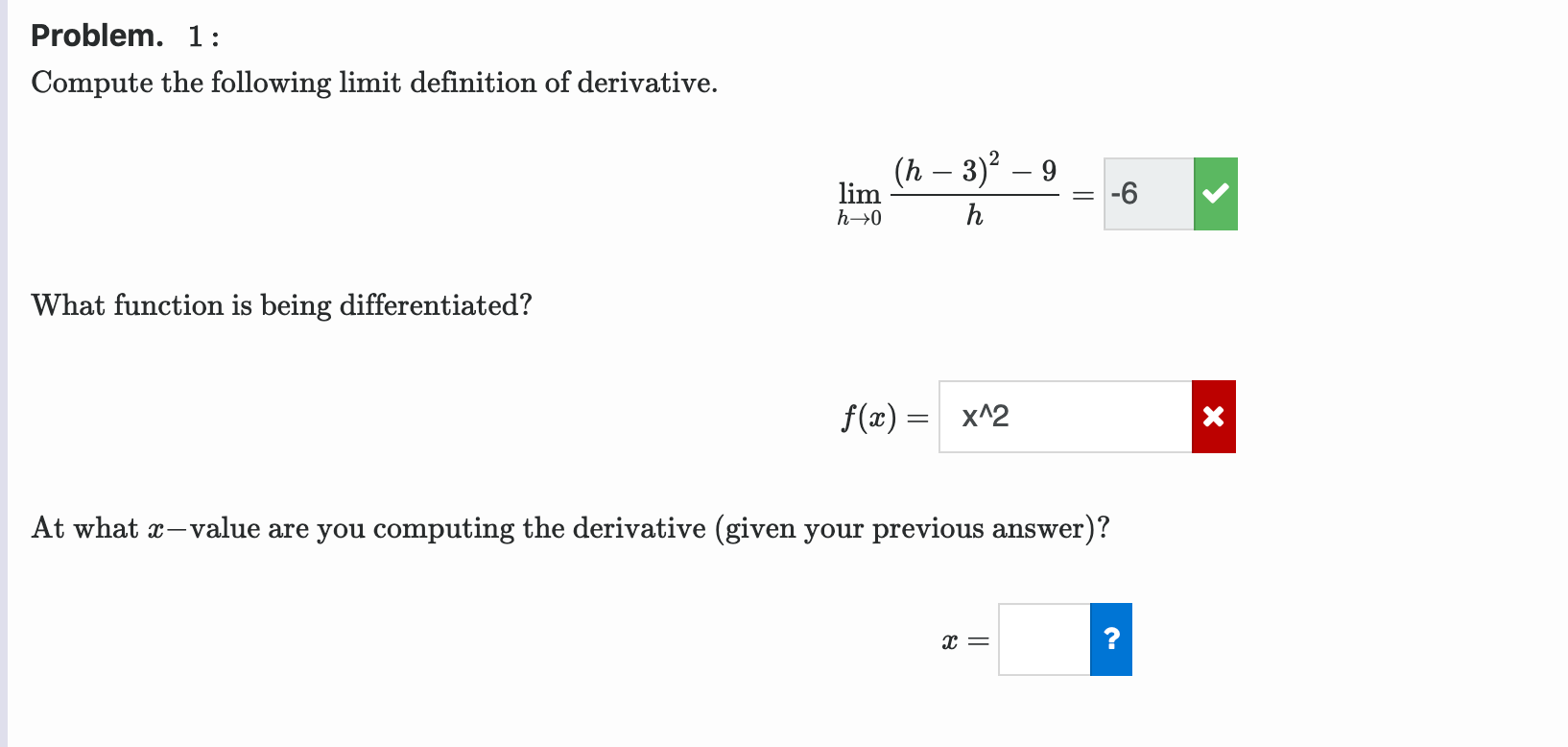Click the empty x-value answer box
This screenshot has height=747, width=1568.
(x=1042, y=639)
